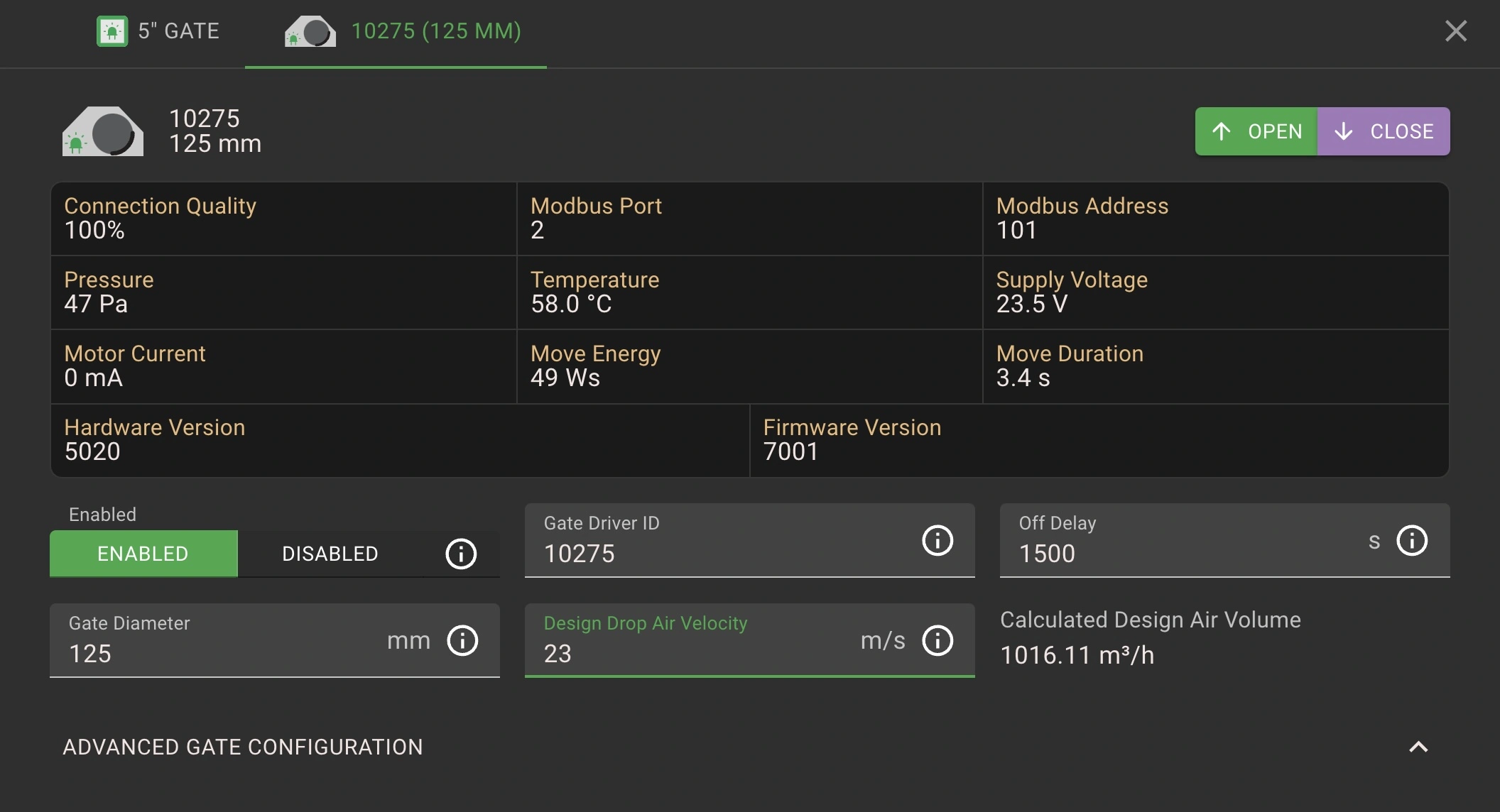This screenshot has height=812, width=1500.
Task: Click the info icon next to Enabled toggle
Action: 461,554
